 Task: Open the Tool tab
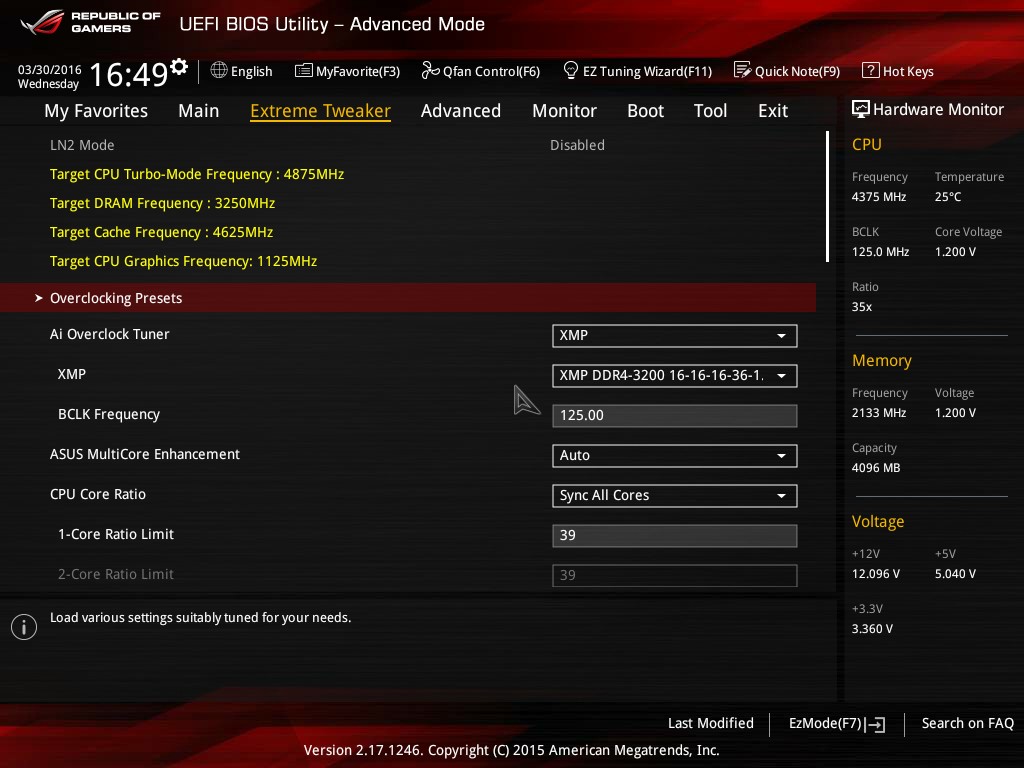(x=711, y=111)
